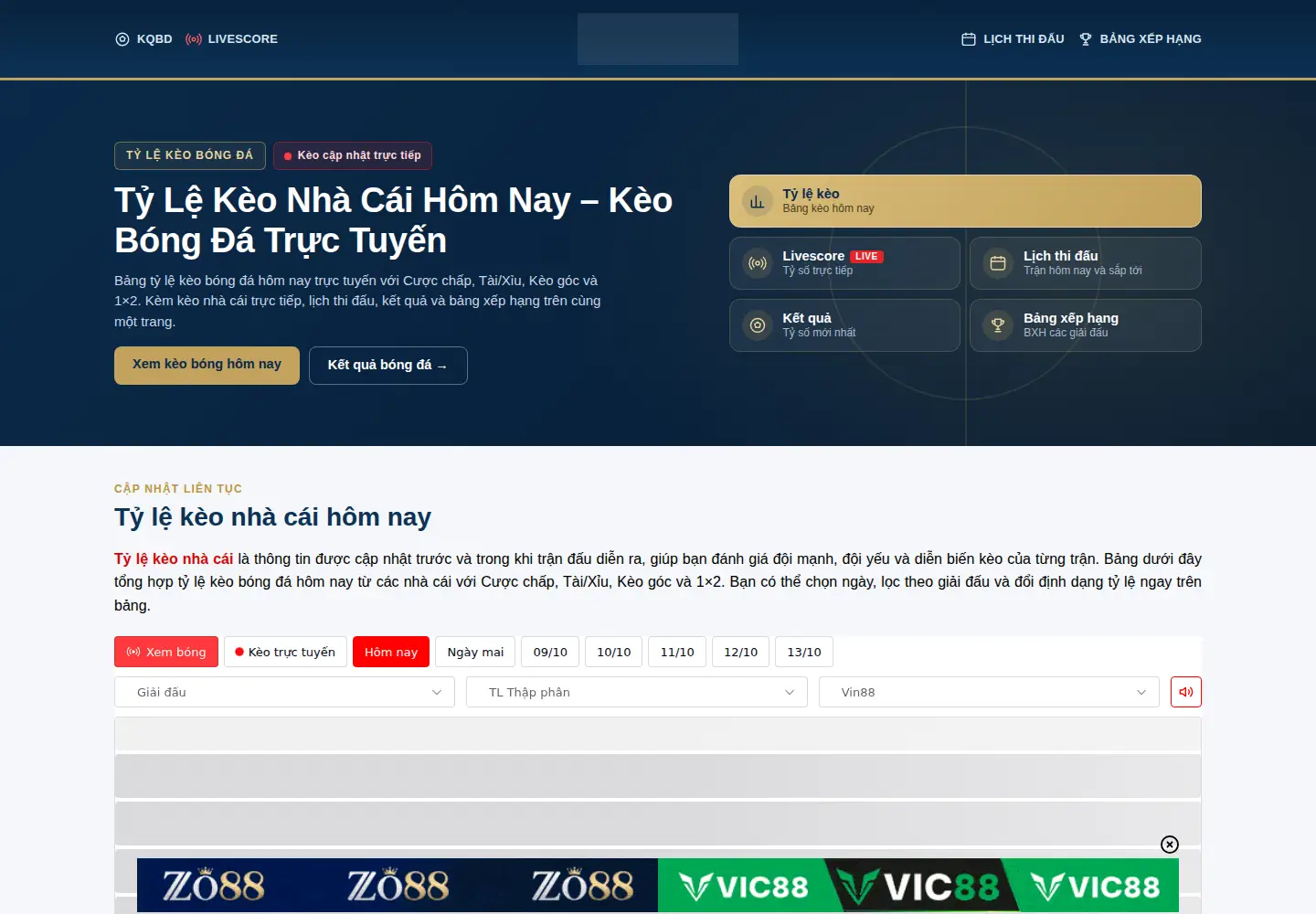1316x914 pixels.
Task: Select the 11/10 date tab
Action: click(677, 652)
